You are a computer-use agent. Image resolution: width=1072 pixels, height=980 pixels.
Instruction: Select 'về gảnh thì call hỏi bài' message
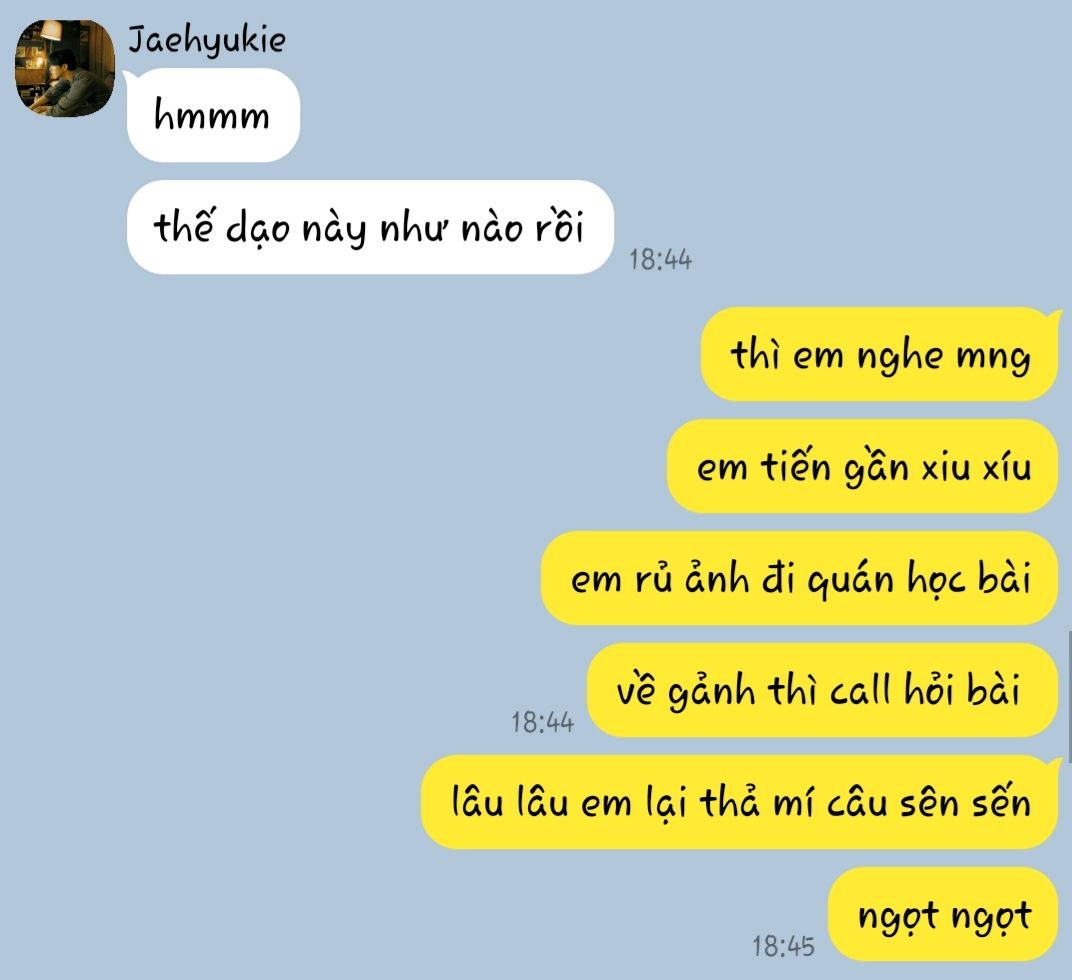click(822, 690)
